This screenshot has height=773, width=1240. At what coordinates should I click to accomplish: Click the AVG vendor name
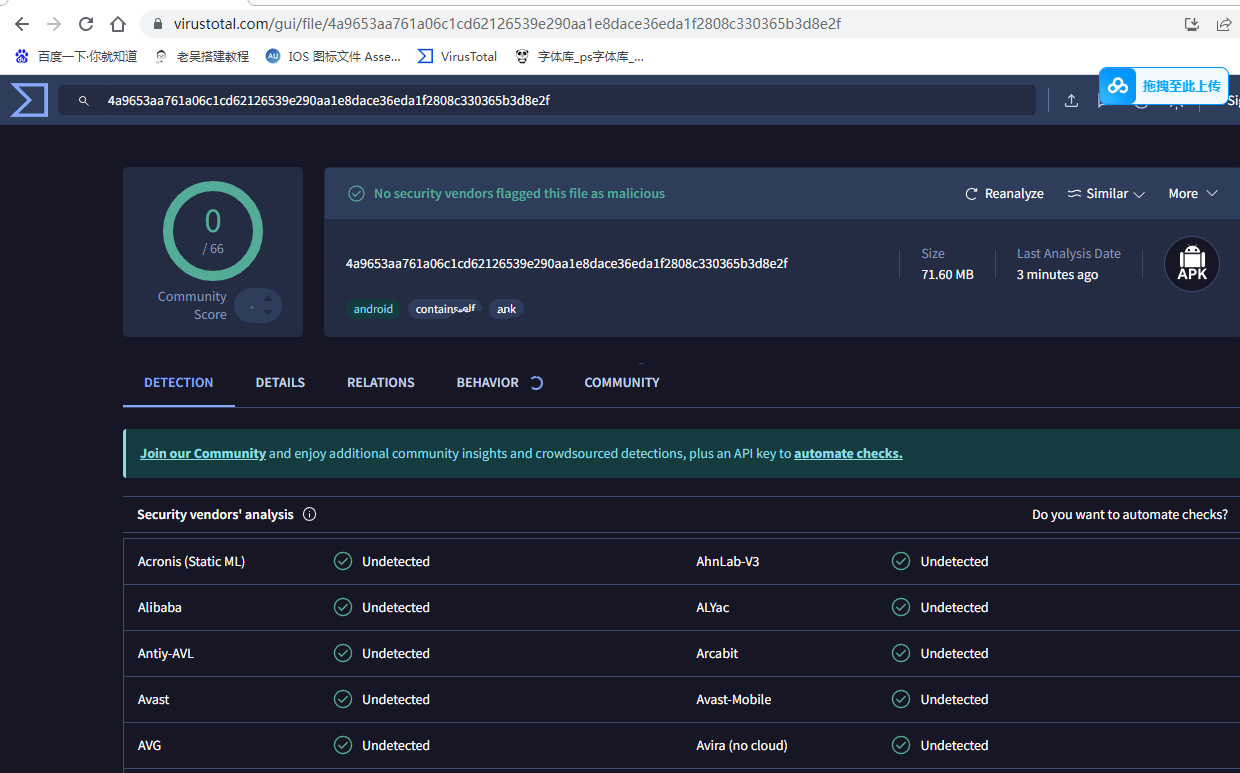pyautogui.click(x=149, y=746)
